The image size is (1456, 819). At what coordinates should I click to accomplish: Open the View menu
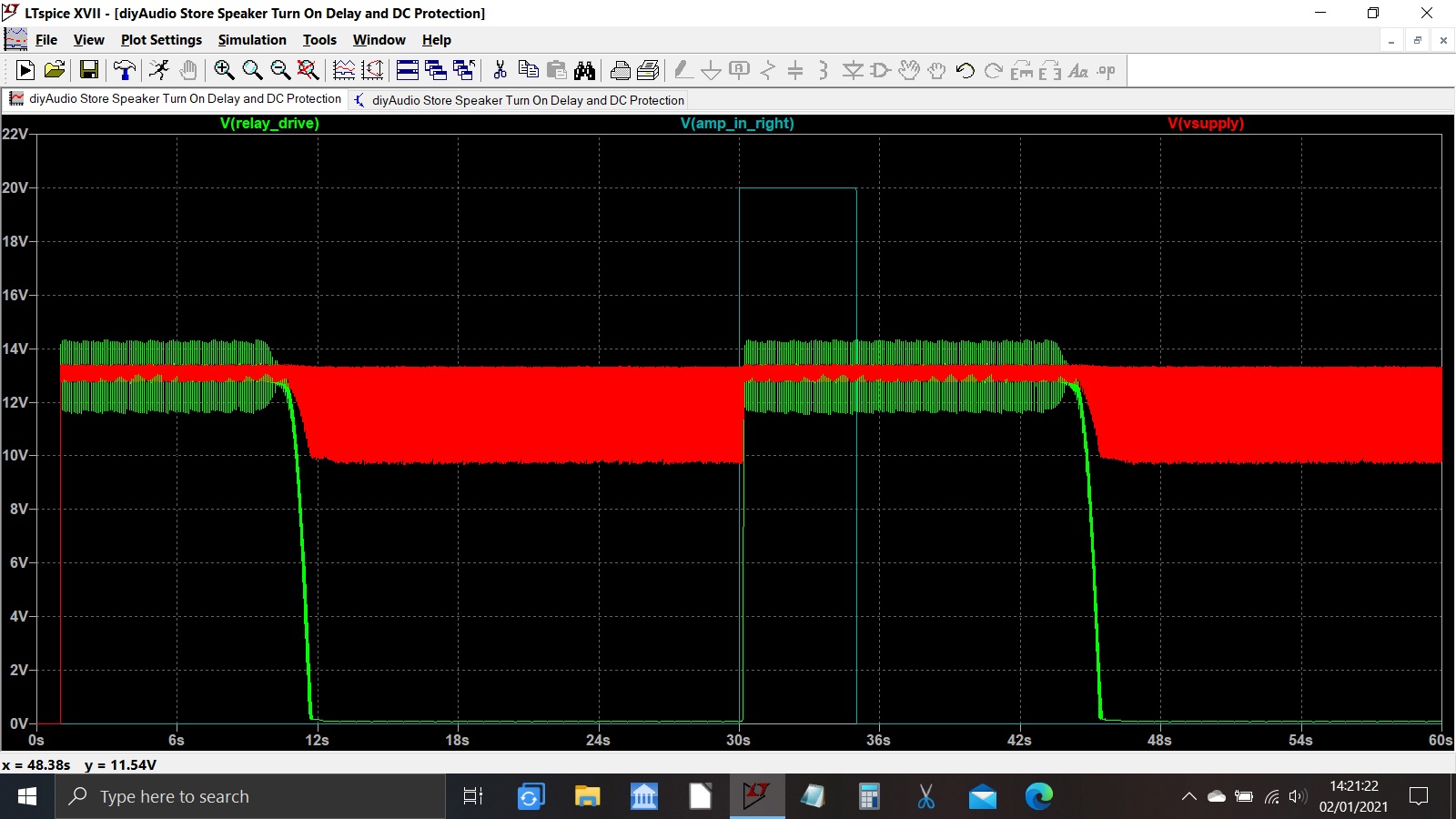pos(89,40)
